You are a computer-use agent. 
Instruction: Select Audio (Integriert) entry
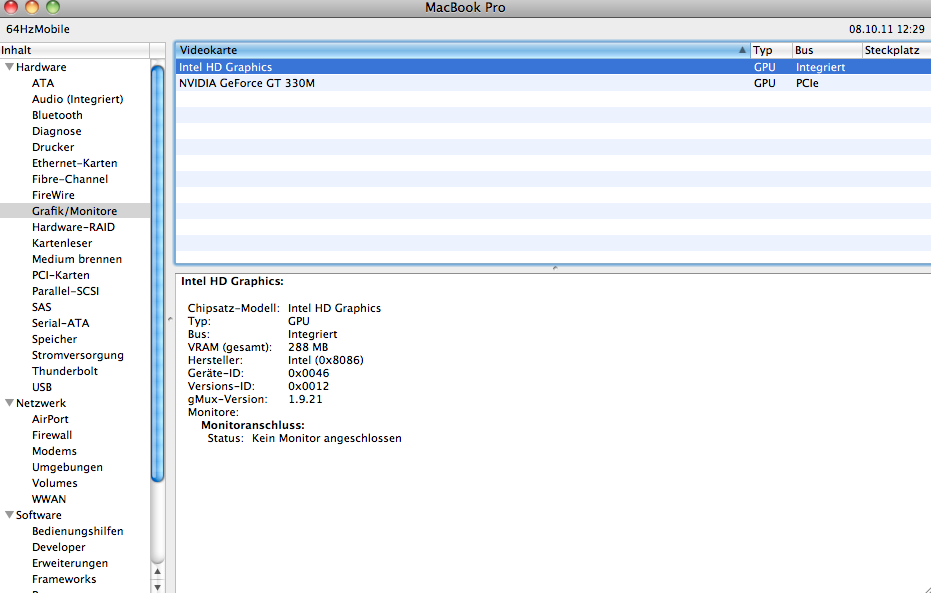coord(77,99)
